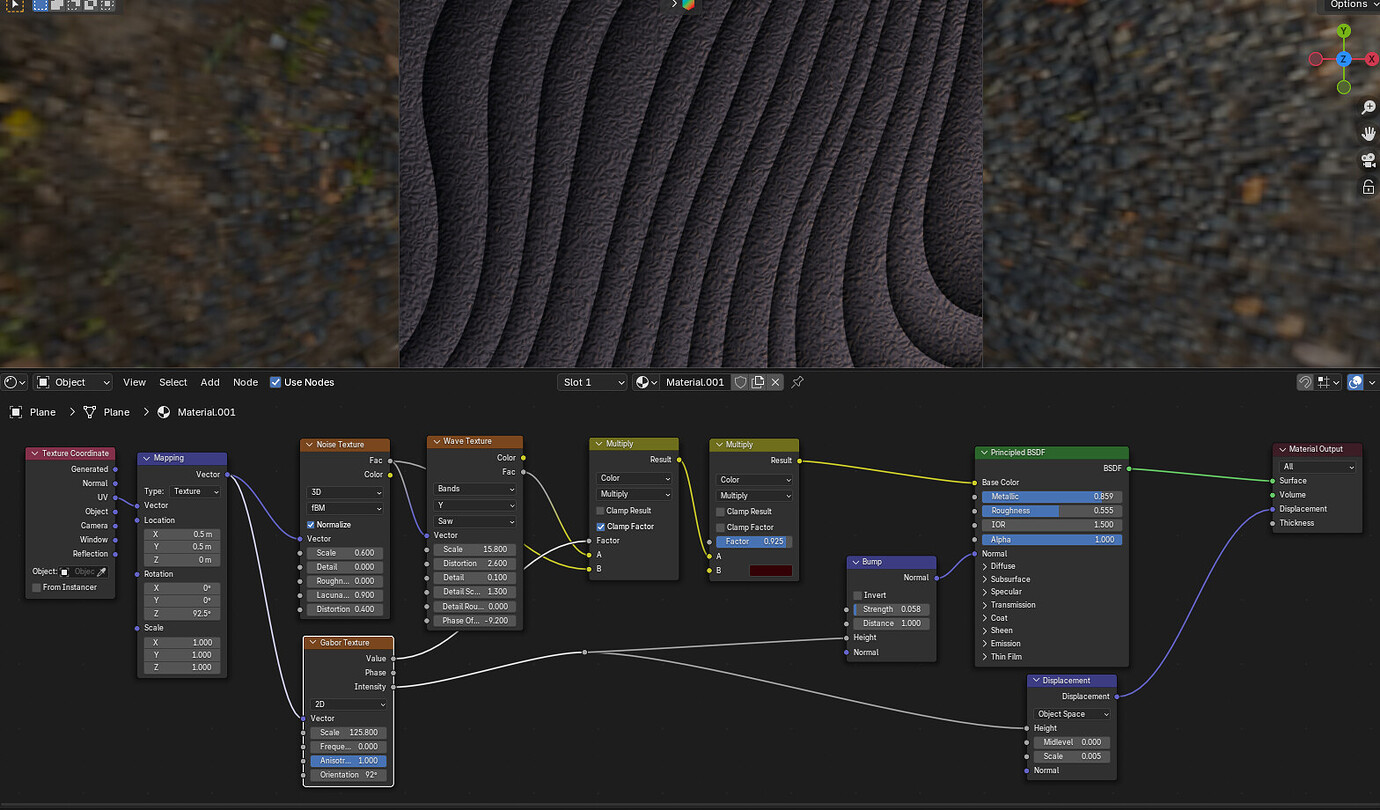Open the Slot 1 dropdown
This screenshot has height=810, width=1380.
pos(592,382)
